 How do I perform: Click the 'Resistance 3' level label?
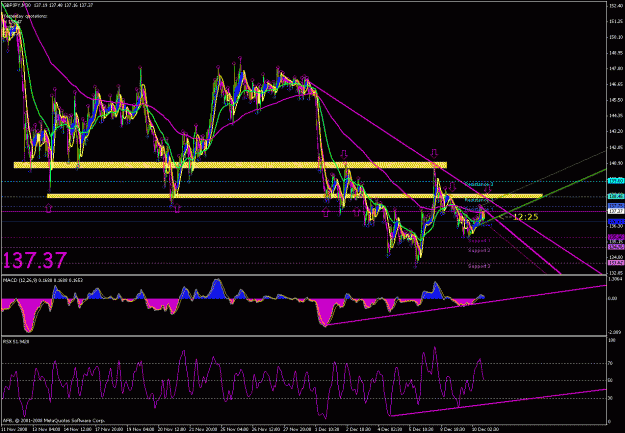479,184
